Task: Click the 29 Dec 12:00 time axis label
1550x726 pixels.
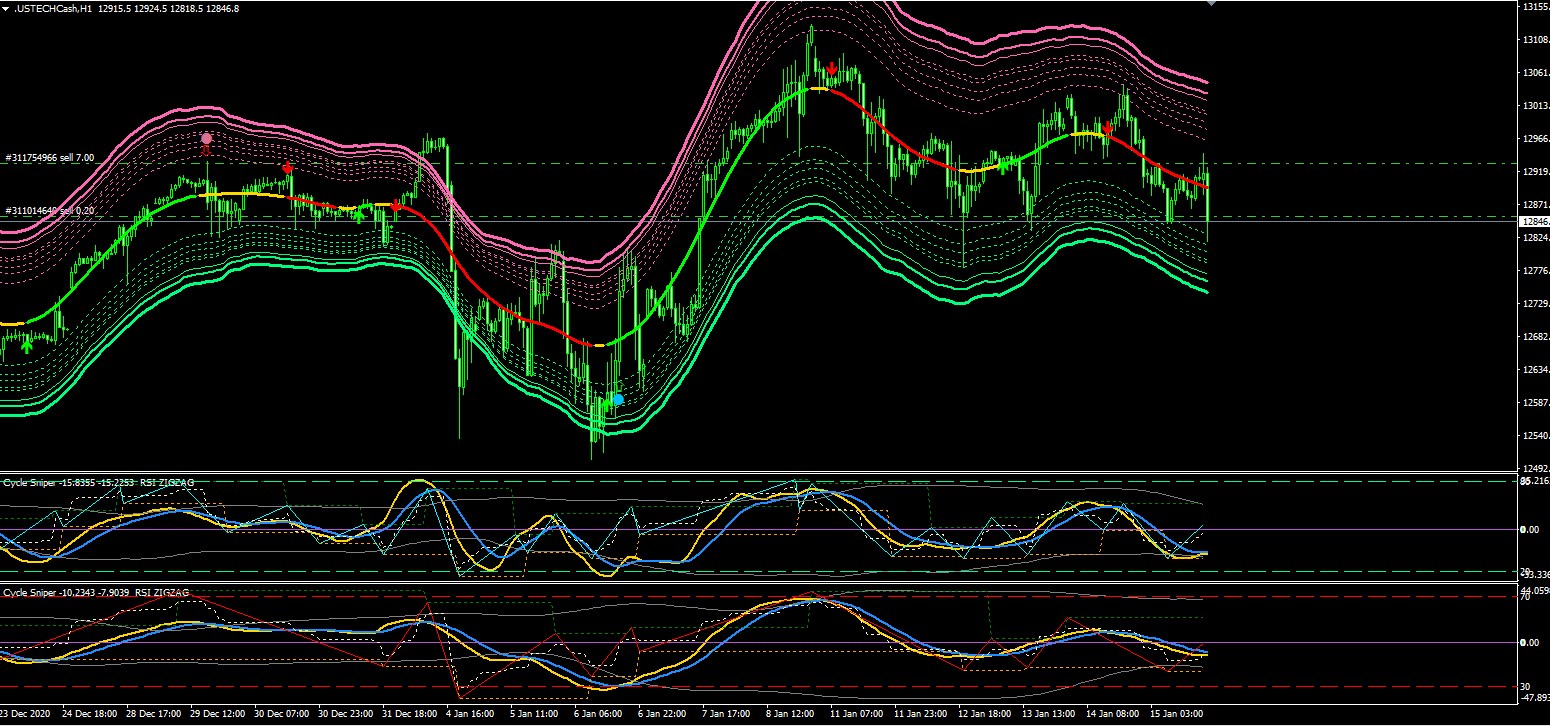Action: 219,715
